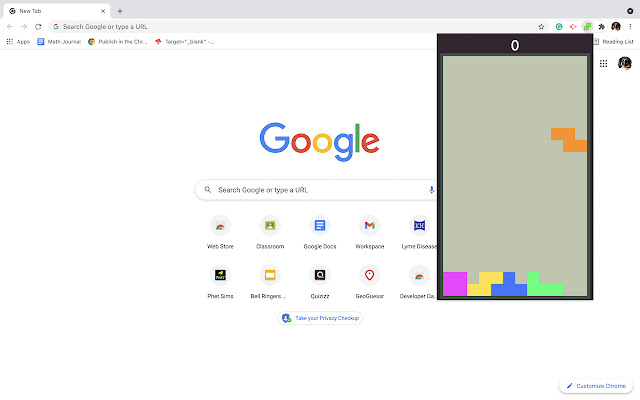640x400 pixels.
Task: Toggle the green Tetris extension icon
Action: pos(587,27)
